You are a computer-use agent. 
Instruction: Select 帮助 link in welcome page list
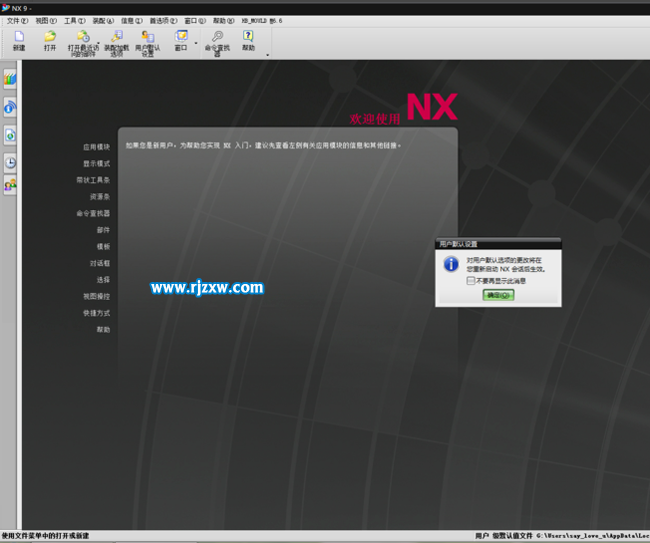(103, 330)
